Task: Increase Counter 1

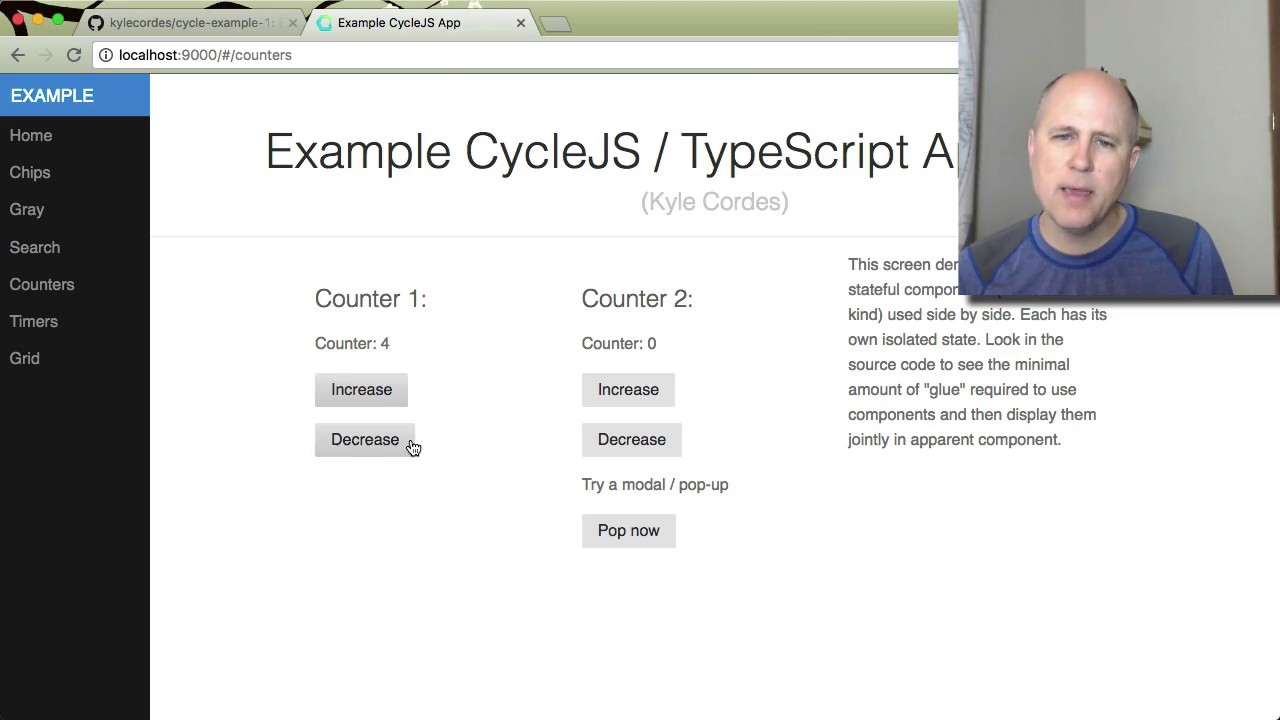Action: 361,390
